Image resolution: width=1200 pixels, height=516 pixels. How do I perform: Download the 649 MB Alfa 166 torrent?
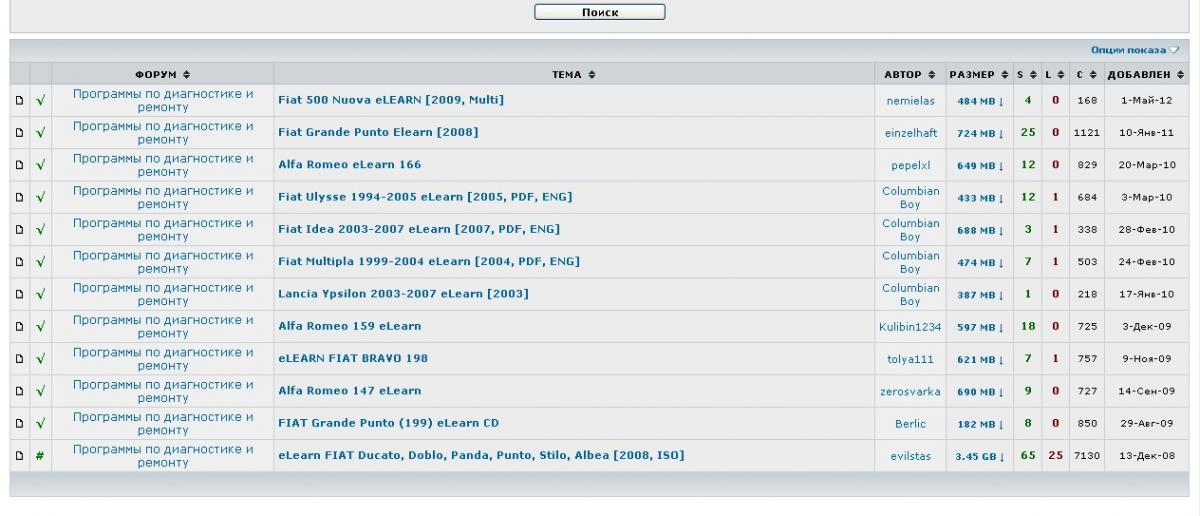tap(979, 165)
